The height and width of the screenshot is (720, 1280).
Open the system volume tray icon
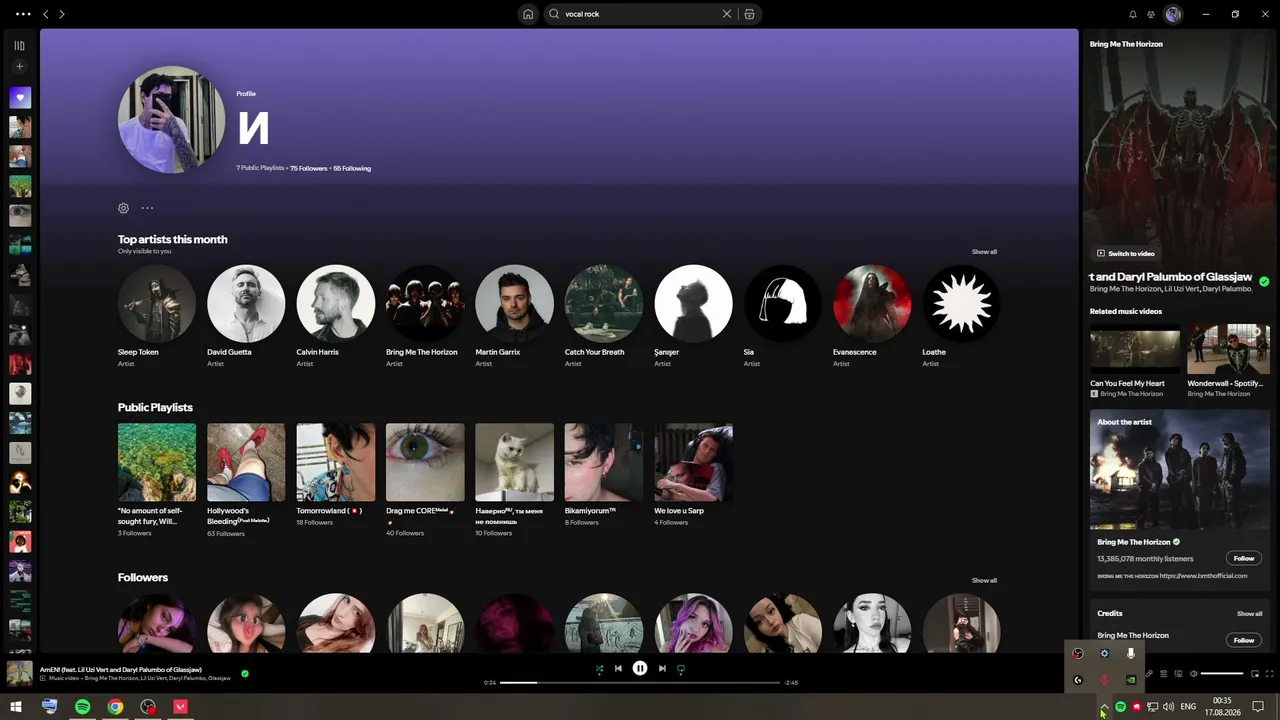tap(1168, 707)
